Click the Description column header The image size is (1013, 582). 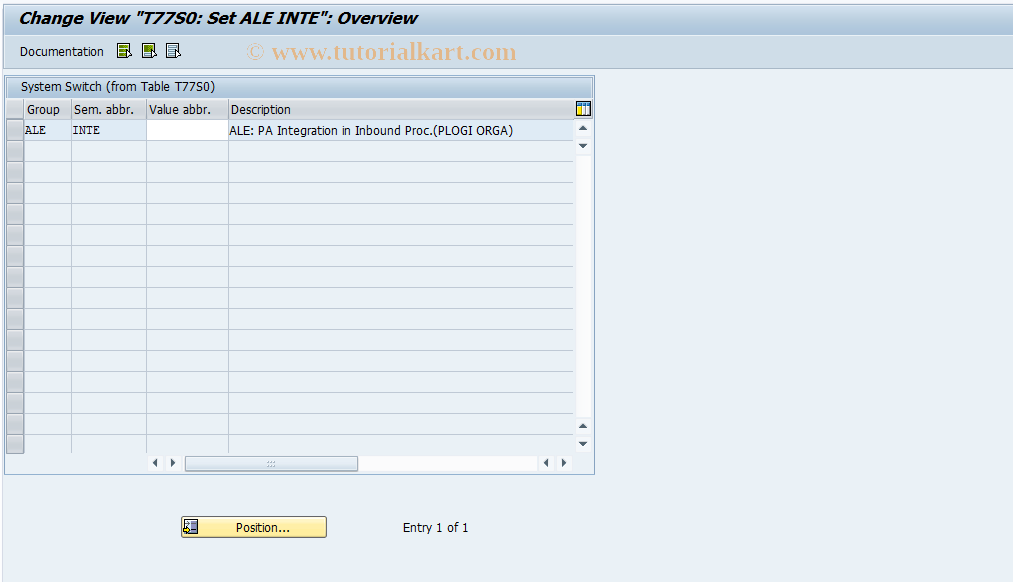(401, 109)
